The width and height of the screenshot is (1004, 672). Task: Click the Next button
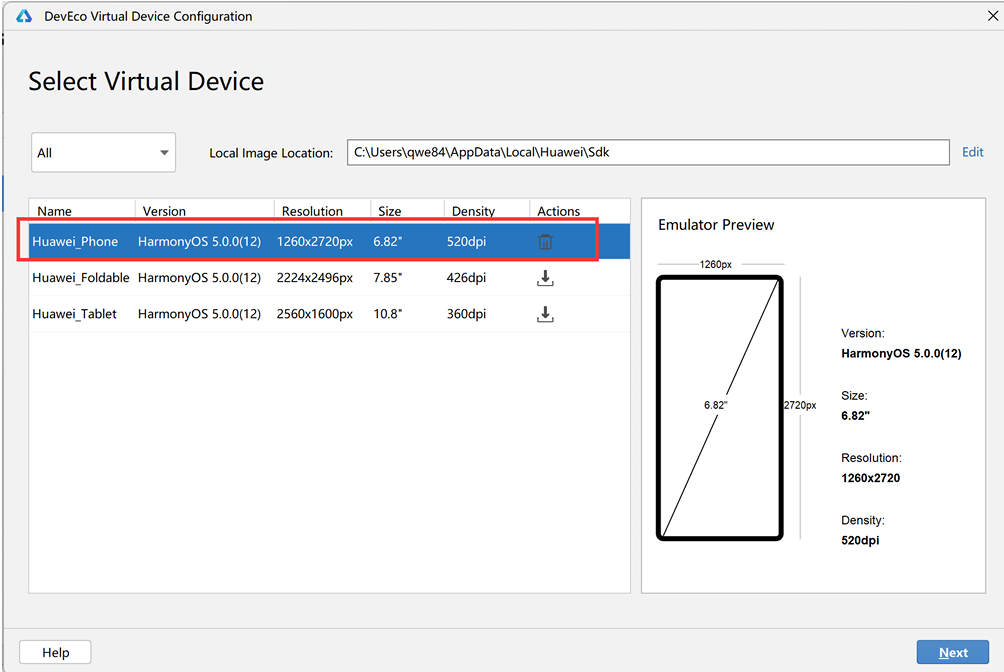(x=953, y=652)
